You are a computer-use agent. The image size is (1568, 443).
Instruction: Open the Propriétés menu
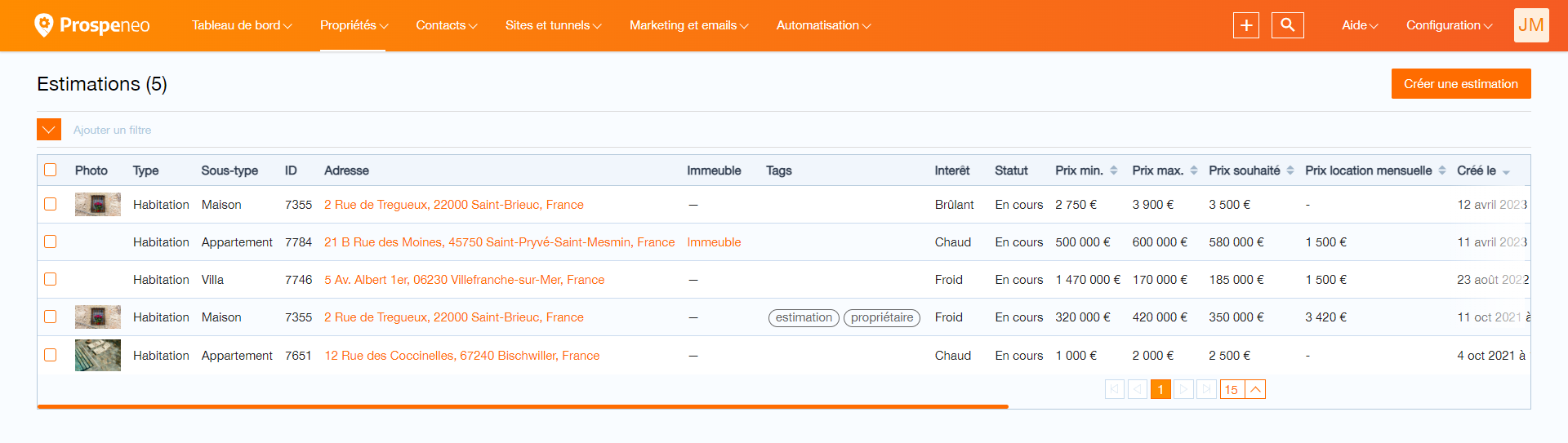click(x=354, y=25)
